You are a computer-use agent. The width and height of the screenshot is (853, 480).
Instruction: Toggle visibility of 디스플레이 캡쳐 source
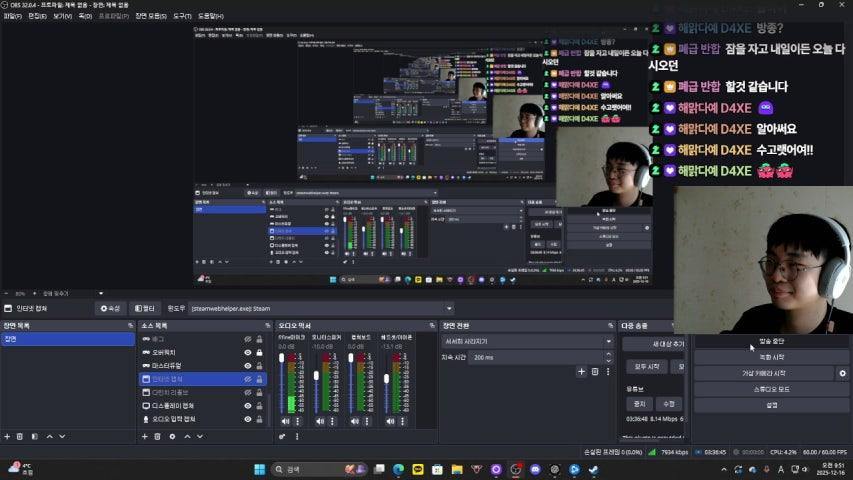(x=248, y=406)
